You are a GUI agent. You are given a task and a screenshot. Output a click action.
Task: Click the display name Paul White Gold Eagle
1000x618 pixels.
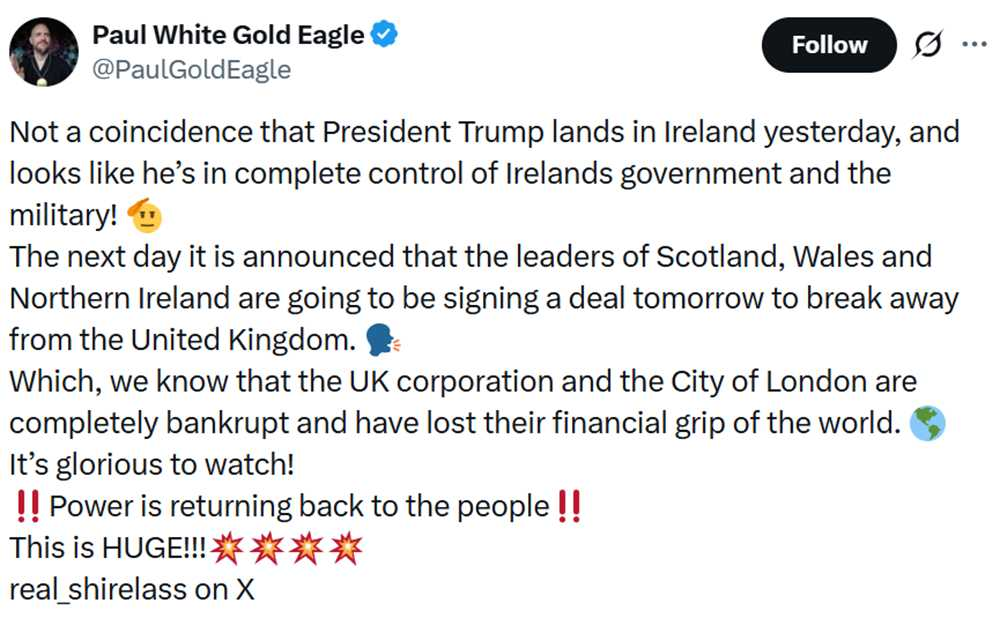[x=228, y=34]
